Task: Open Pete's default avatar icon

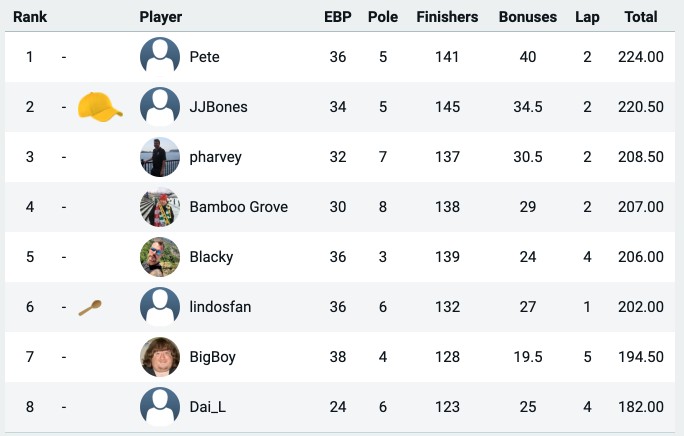Action: (x=160, y=57)
